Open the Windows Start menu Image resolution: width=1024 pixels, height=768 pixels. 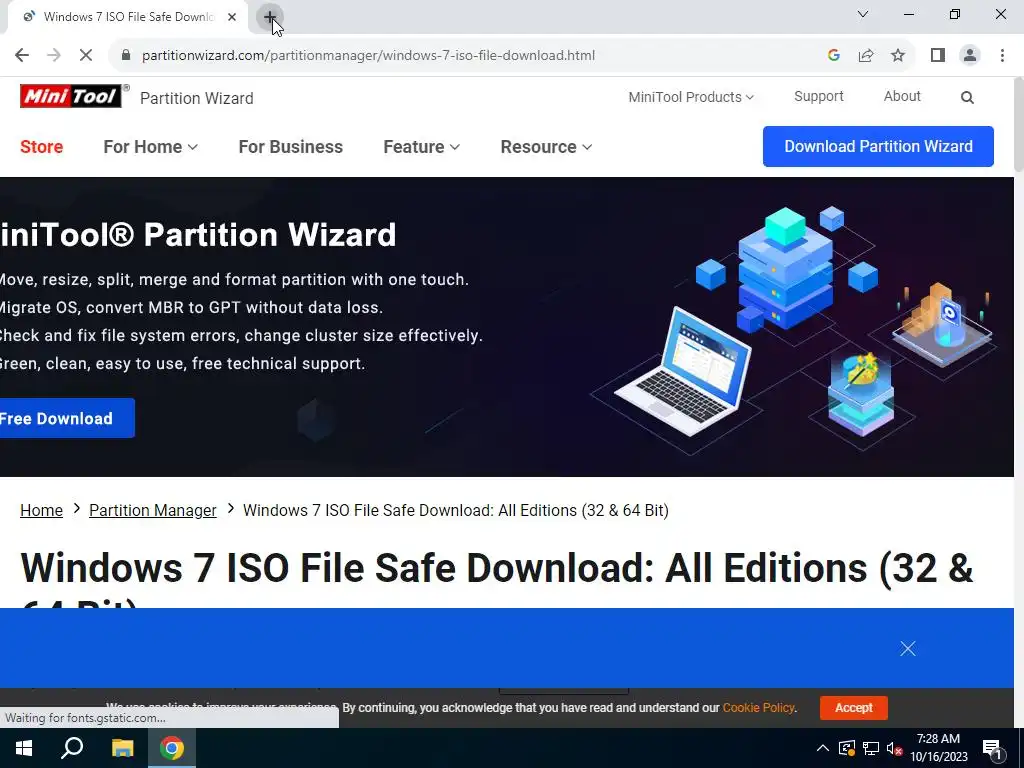coord(24,748)
